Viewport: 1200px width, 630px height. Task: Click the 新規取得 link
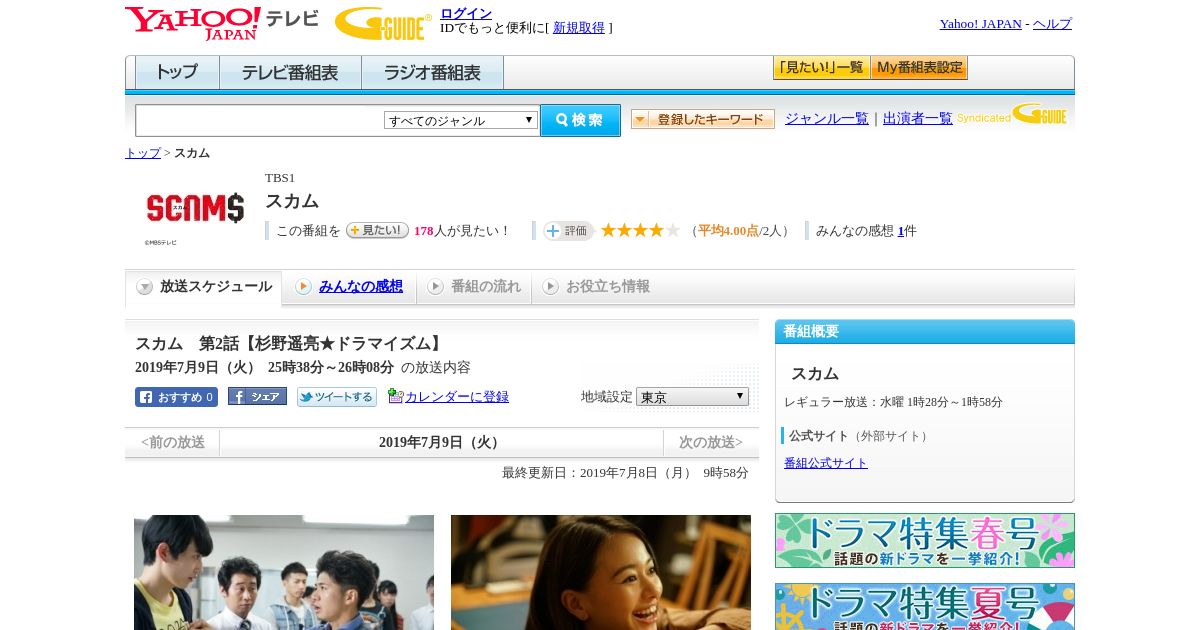(579, 28)
